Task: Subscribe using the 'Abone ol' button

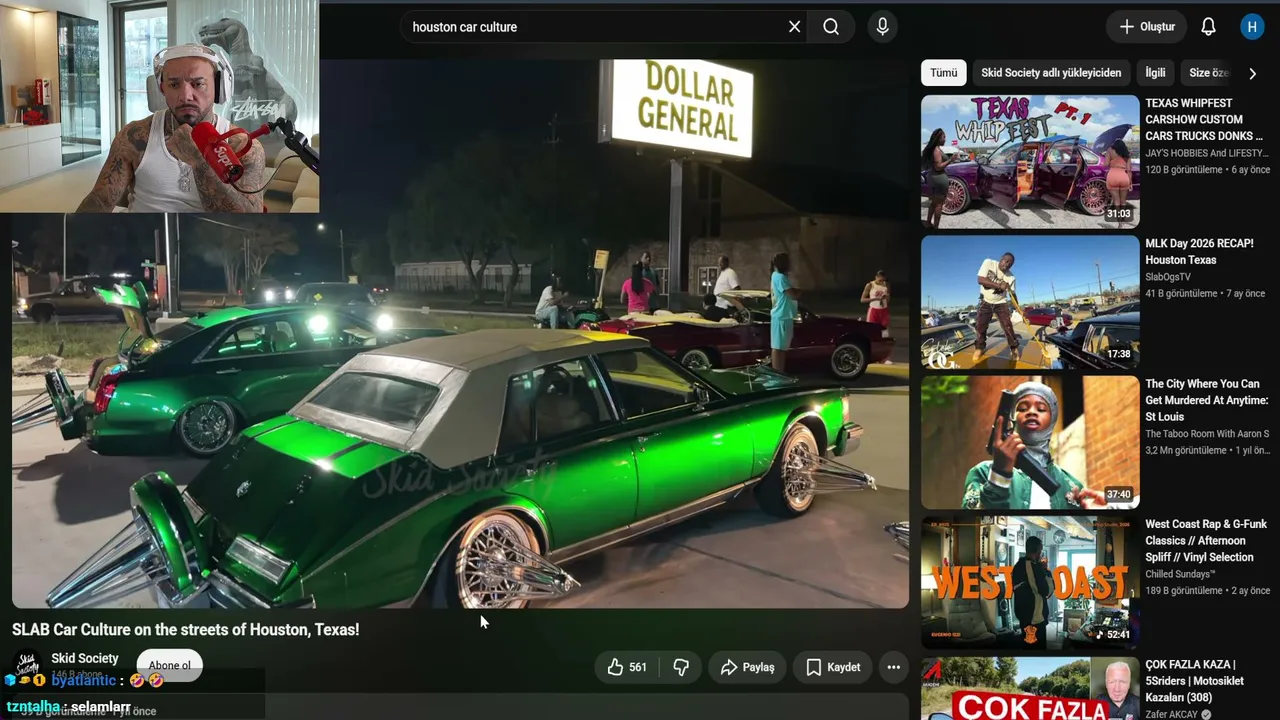Action: (x=169, y=665)
